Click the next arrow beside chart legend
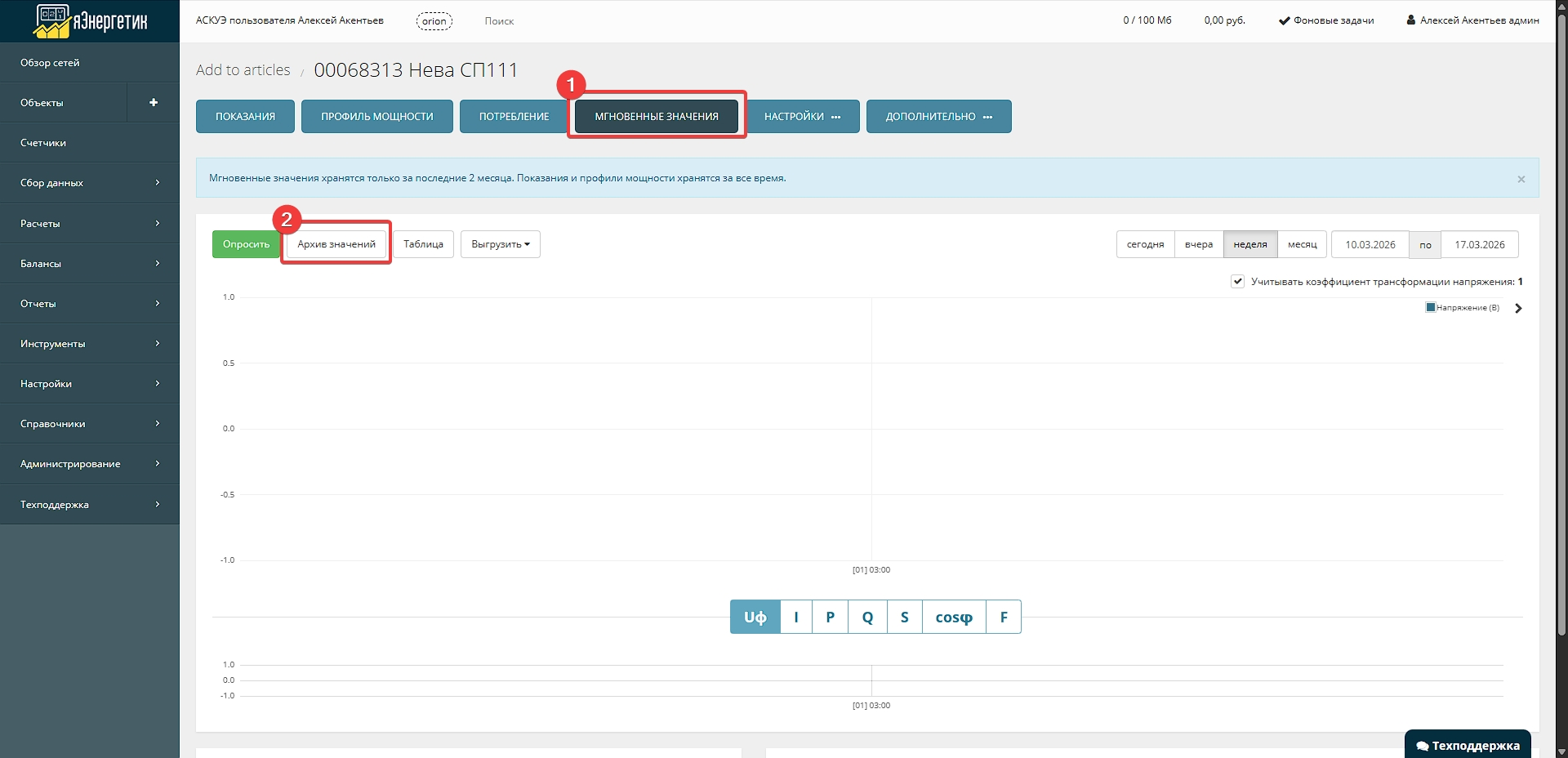Viewport: 1568px width, 758px height. (x=1518, y=309)
